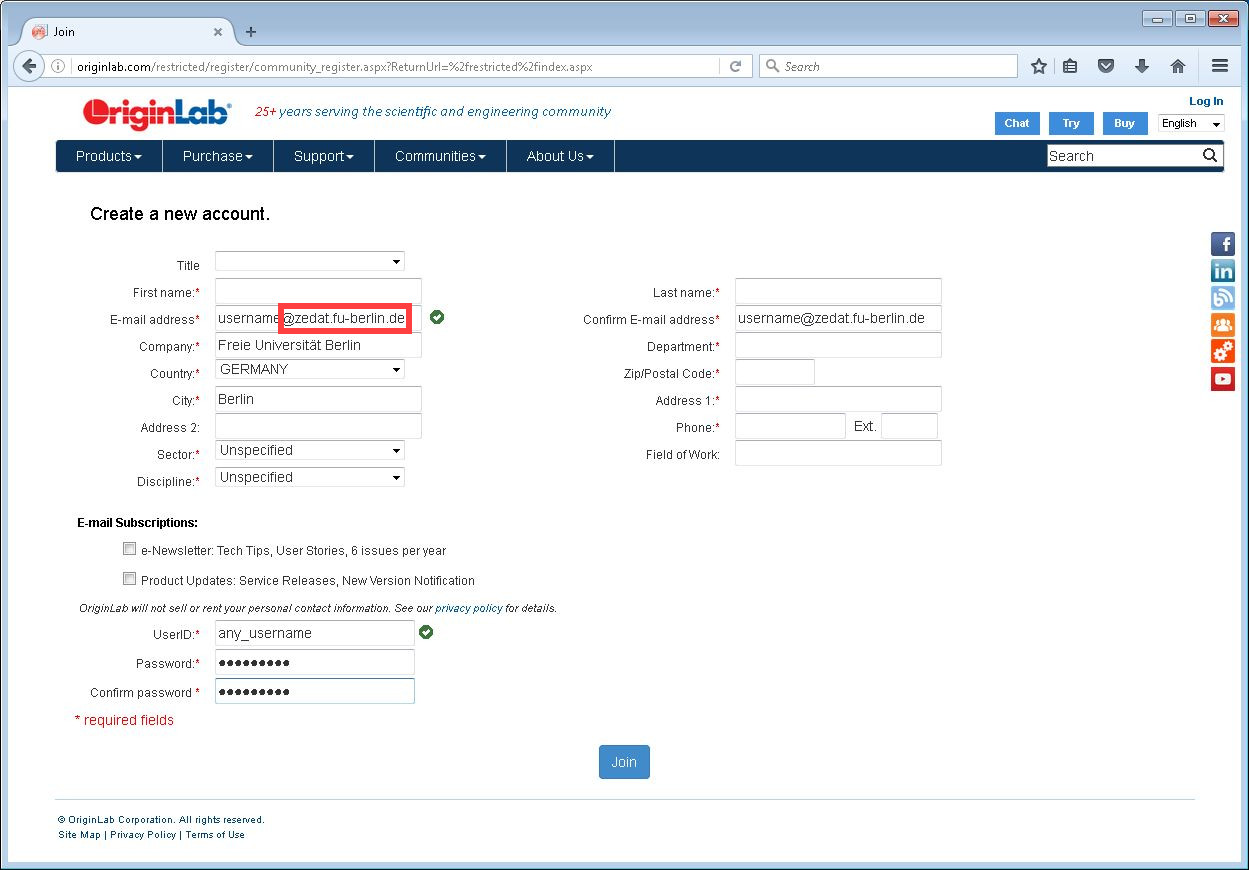Open the Firefox downloads arrow icon
Screen dimensions: 1249x870
pyautogui.click(x=1142, y=66)
